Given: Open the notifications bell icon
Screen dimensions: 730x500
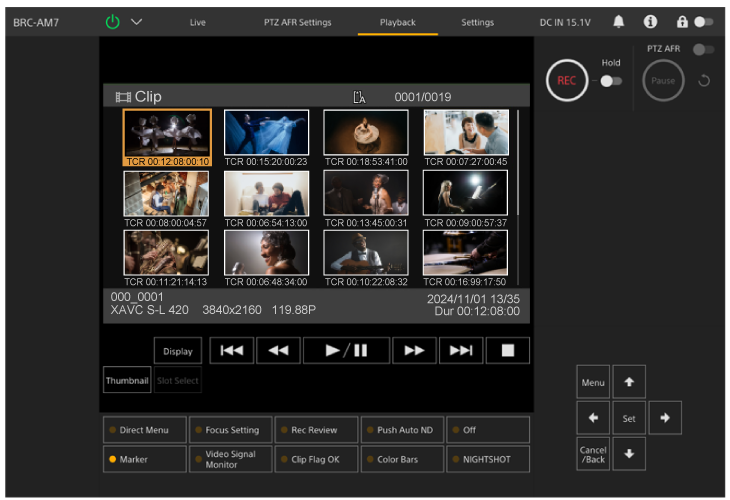Looking at the screenshot, I should pos(619,22).
